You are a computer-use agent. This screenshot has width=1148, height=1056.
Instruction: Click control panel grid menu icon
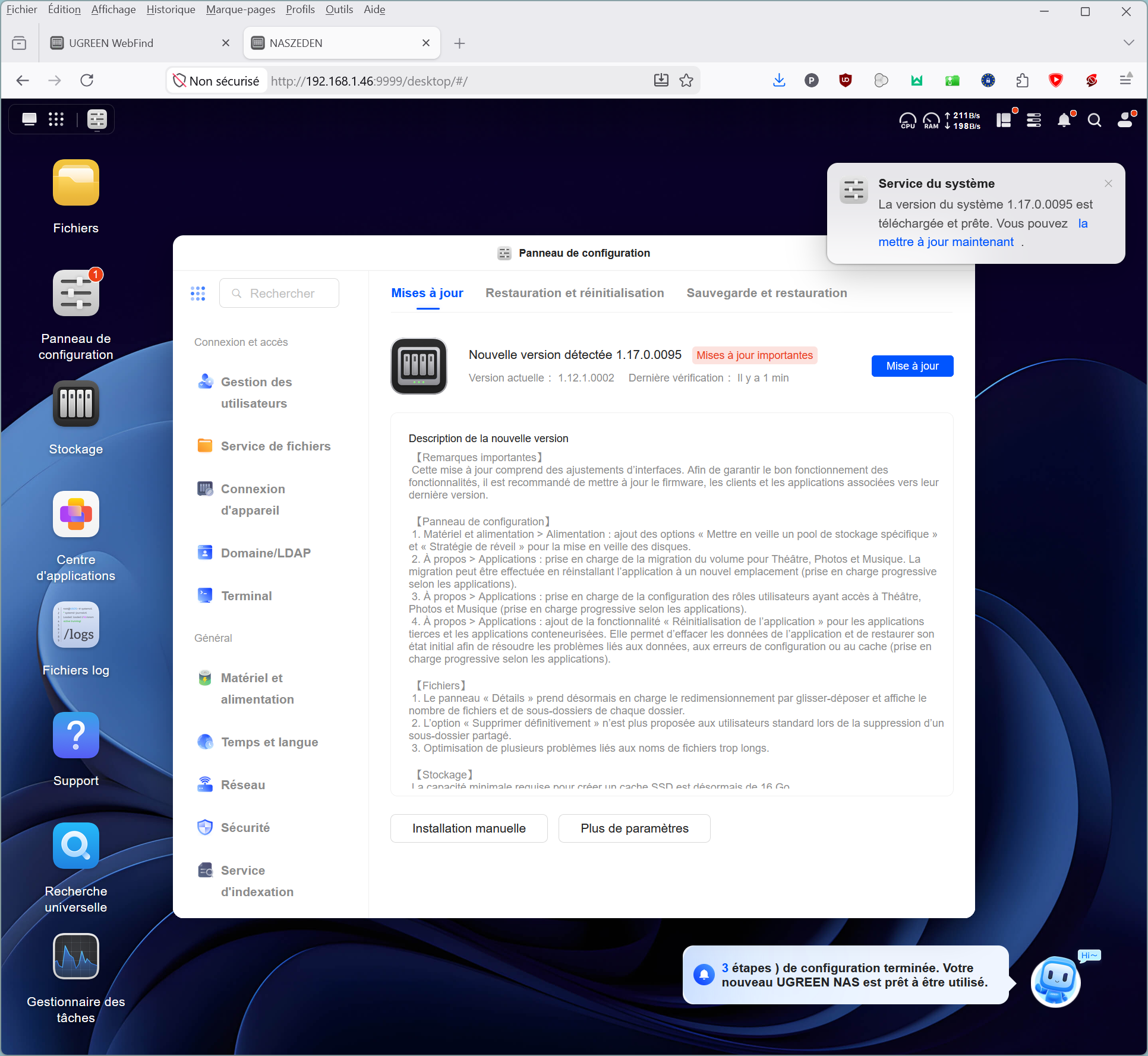tap(198, 293)
